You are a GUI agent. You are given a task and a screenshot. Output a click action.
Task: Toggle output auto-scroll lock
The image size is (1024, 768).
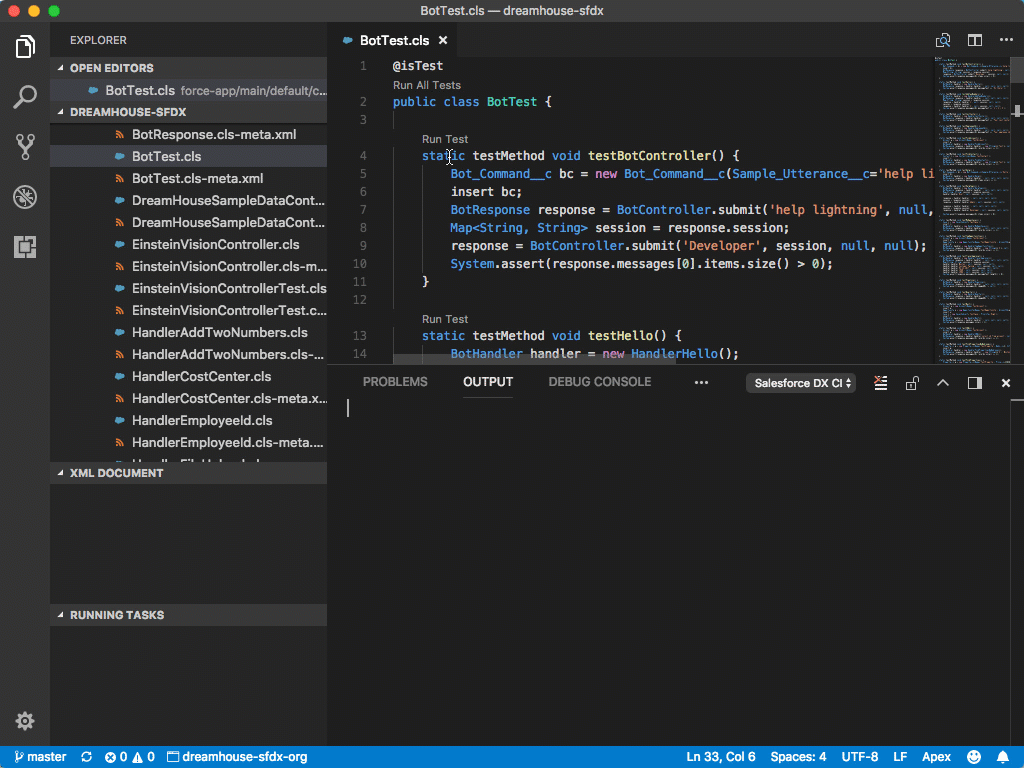911,382
